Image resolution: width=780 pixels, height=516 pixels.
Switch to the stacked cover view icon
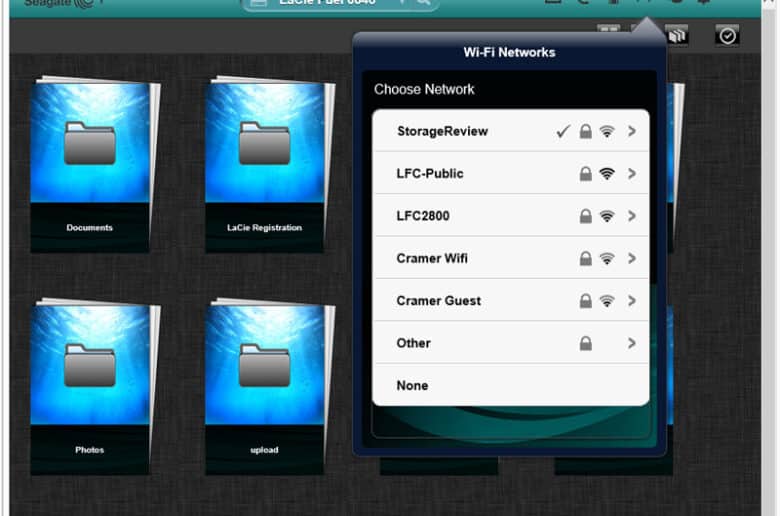tap(677, 36)
